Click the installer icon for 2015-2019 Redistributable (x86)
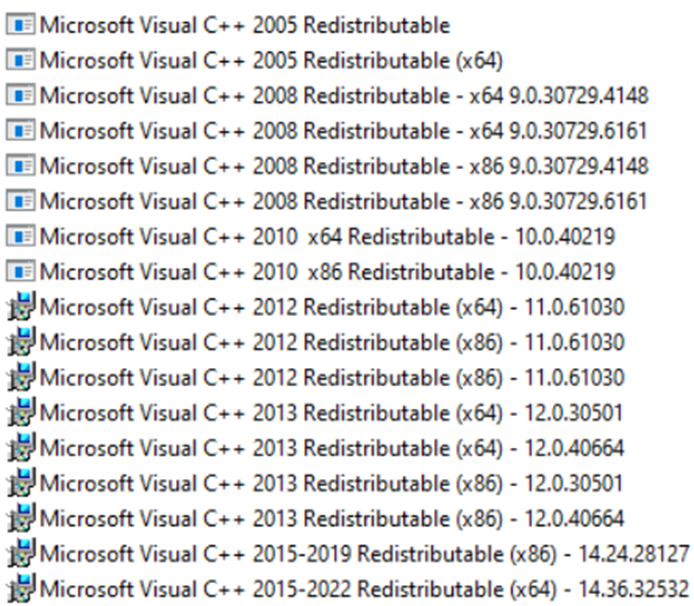Viewport: 694px width, 606px height. (20, 553)
